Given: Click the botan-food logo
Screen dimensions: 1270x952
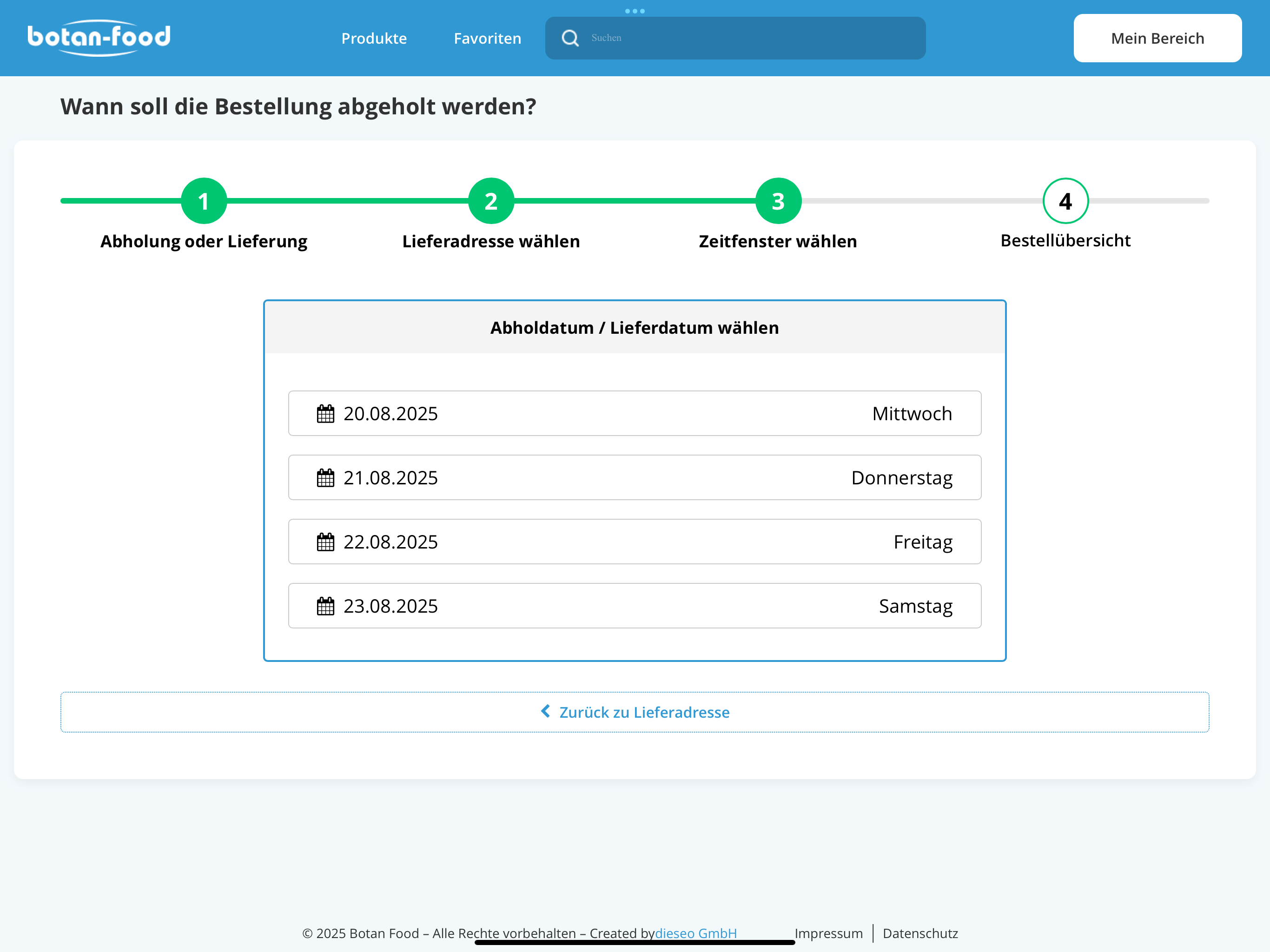Looking at the screenshot, I should click(99, 38).
